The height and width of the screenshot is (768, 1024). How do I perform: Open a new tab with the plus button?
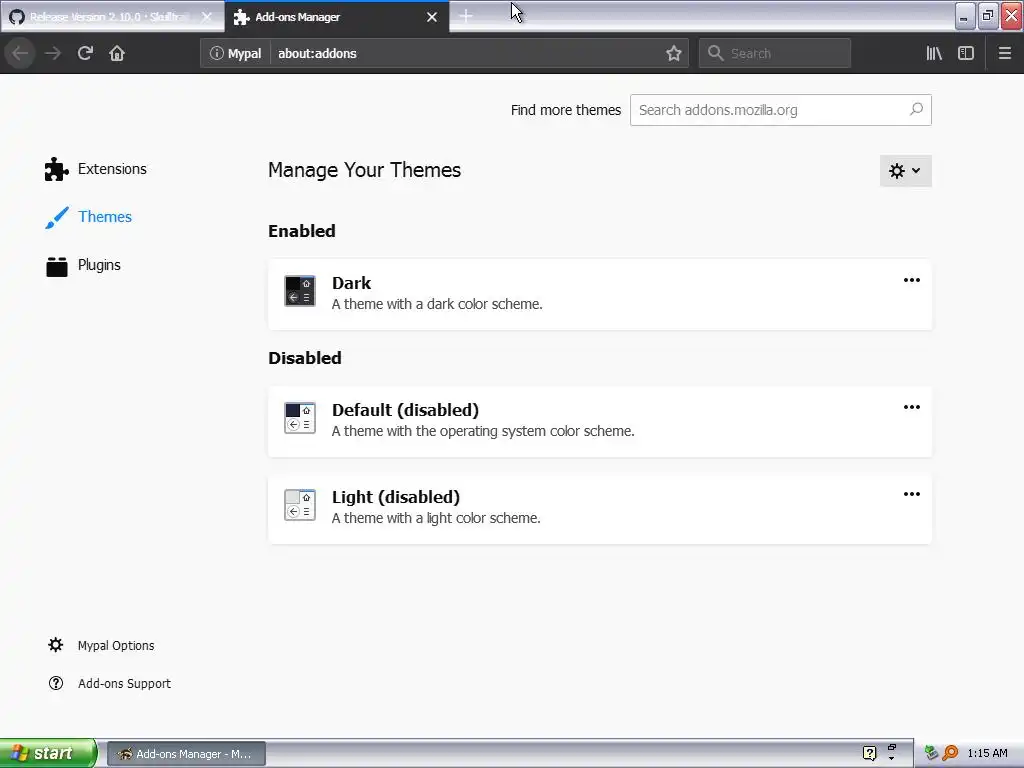(x=466, y=16)
